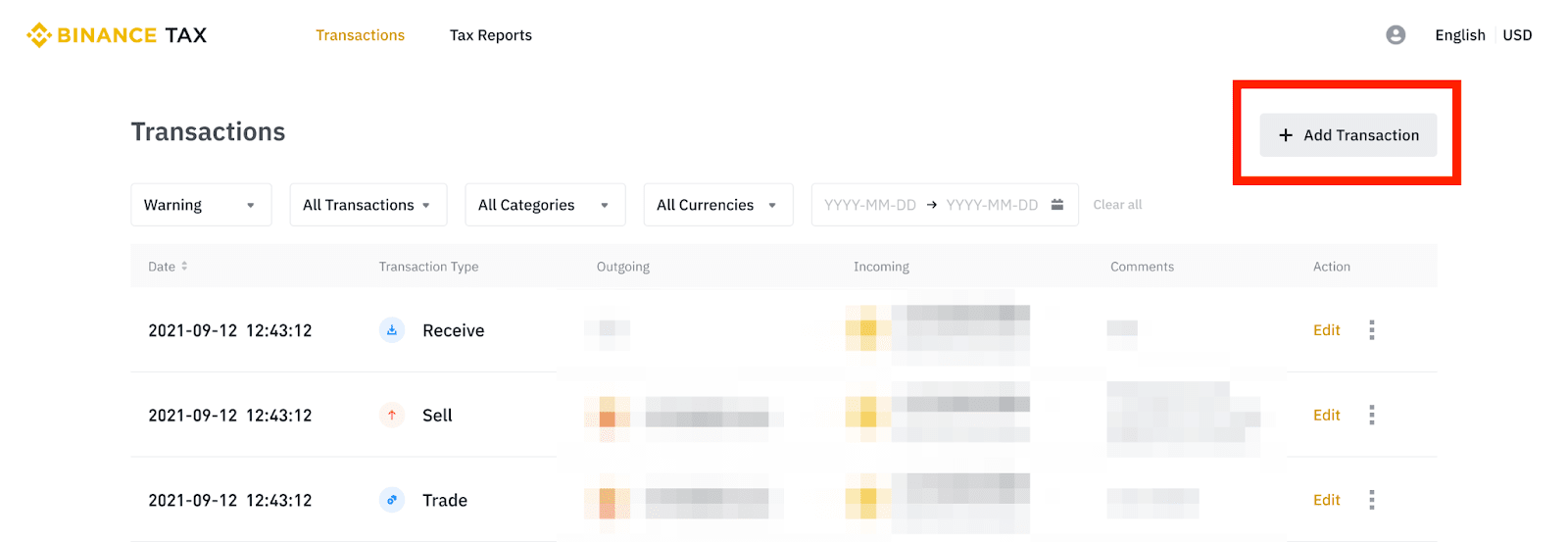
Task: Open more options for the Sell row
Action: 1372,416
